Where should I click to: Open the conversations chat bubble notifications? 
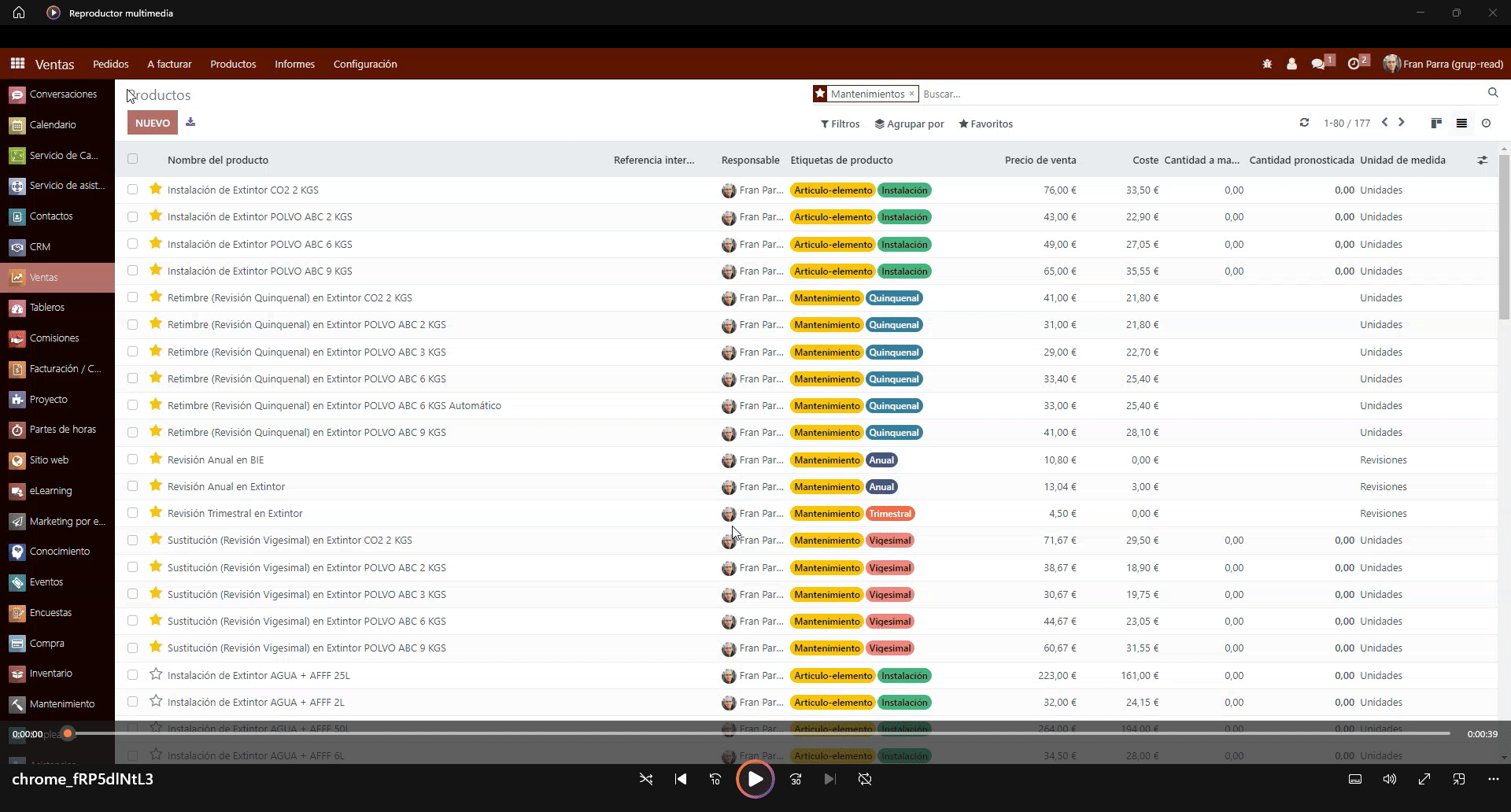click(1318, 64)
